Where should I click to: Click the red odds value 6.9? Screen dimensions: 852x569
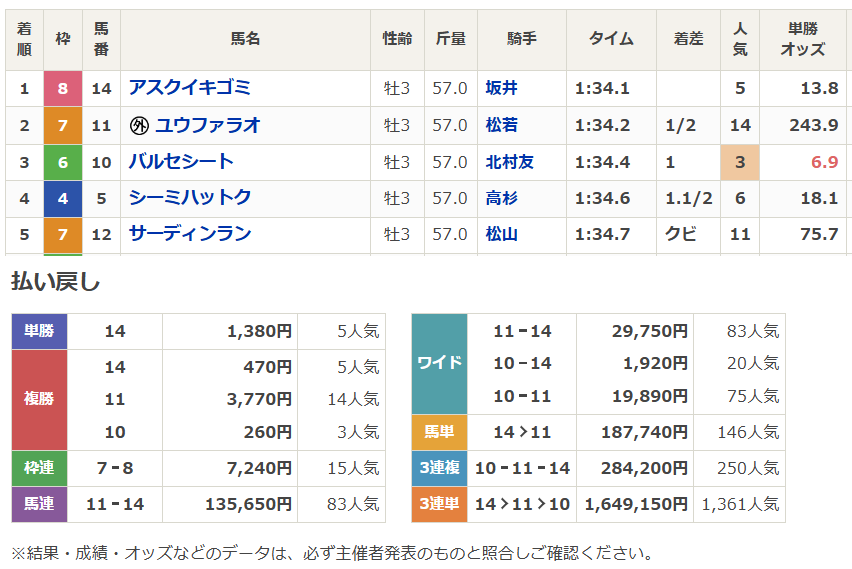tap(824, 162)
